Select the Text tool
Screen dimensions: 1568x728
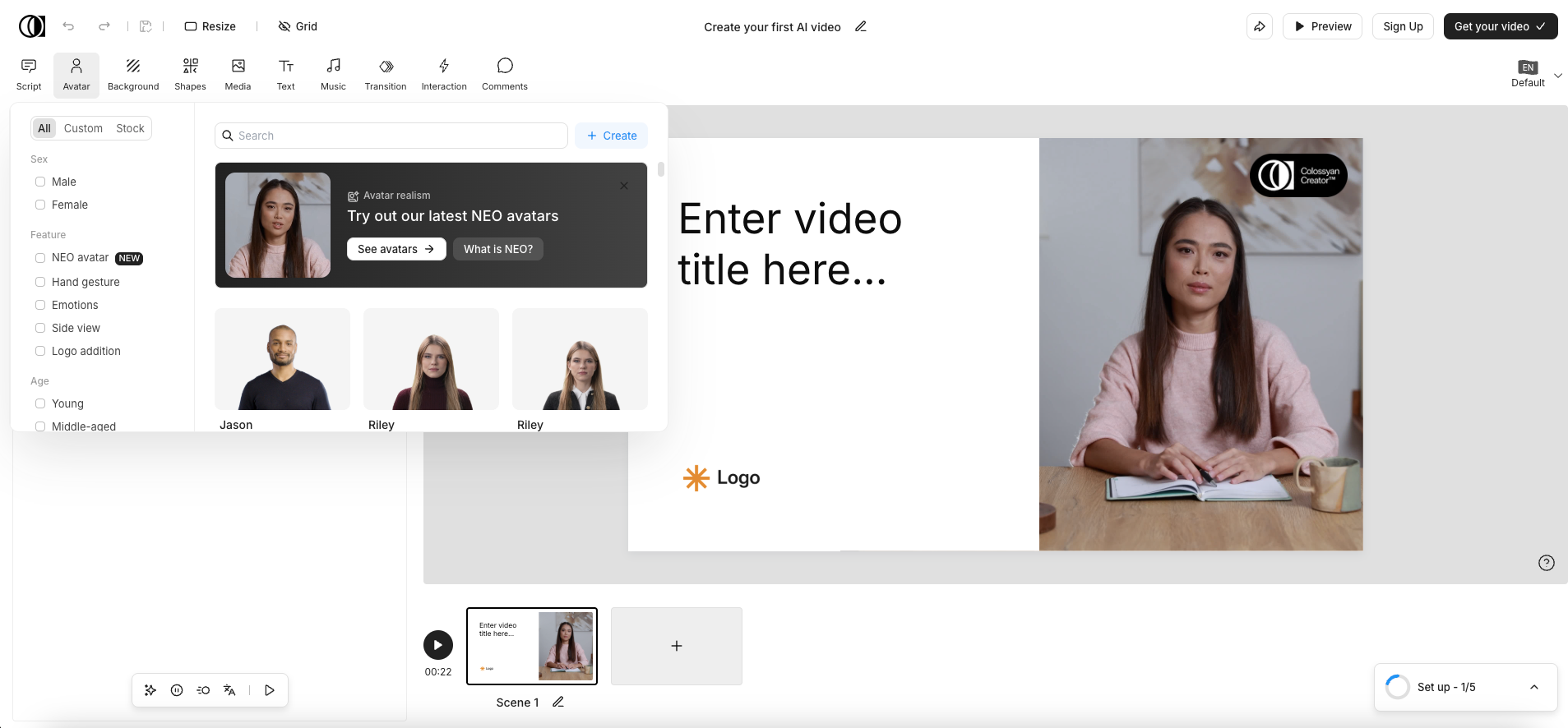[x=285, y=75]
